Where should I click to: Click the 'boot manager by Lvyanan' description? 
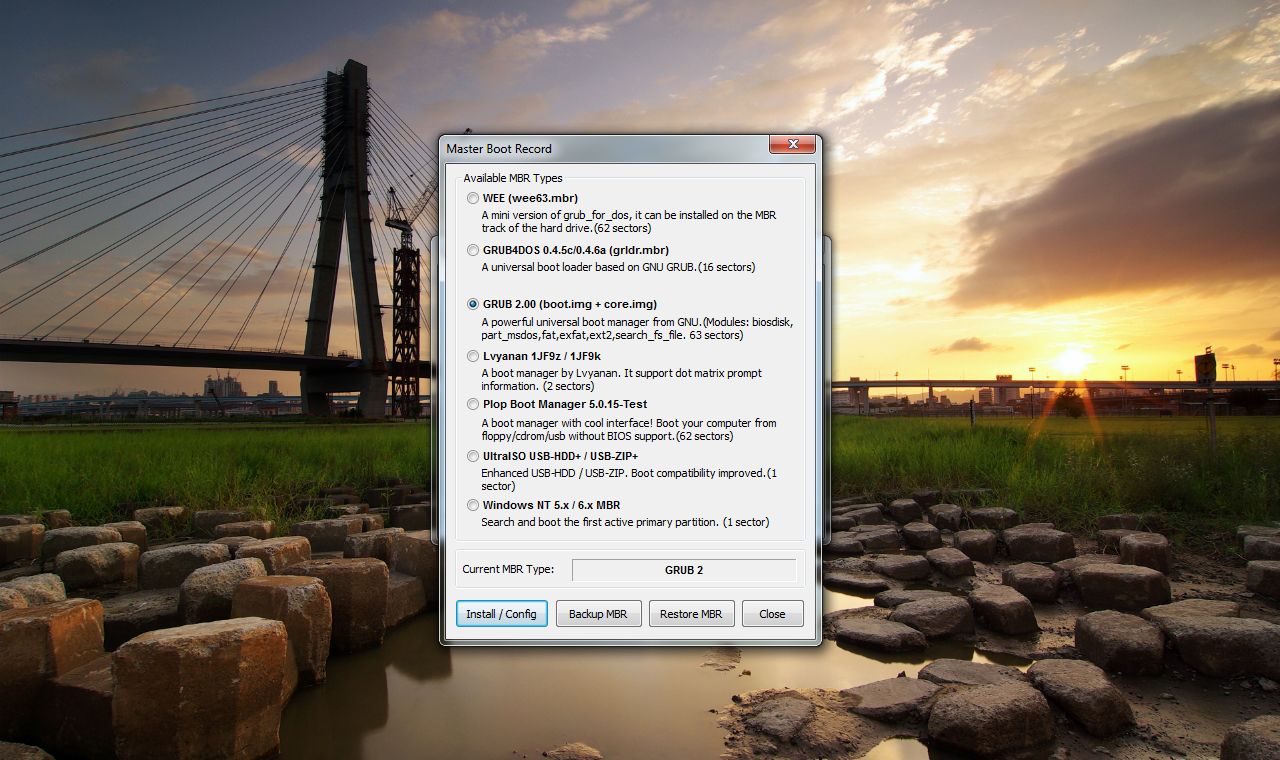coord(621,380)
